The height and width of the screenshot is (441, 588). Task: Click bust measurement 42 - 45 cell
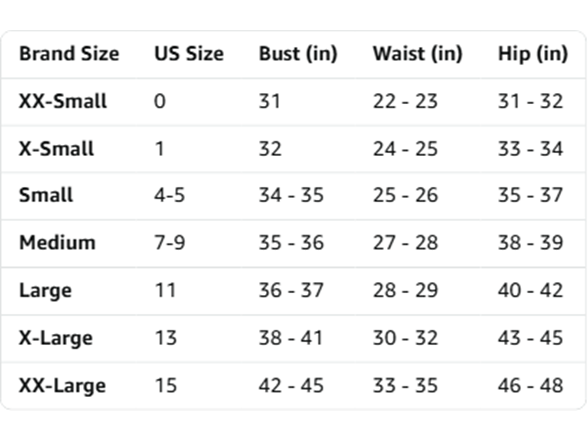coord(291,386)
